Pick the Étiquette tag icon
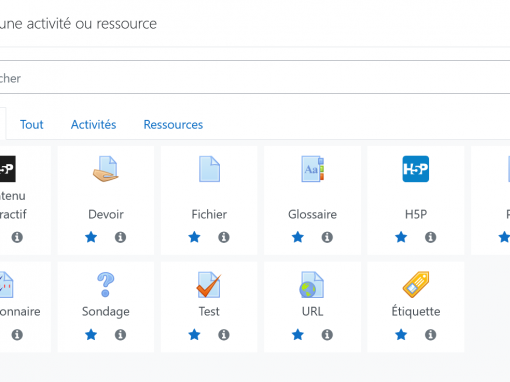510x382 pixels. pos(416,285)
